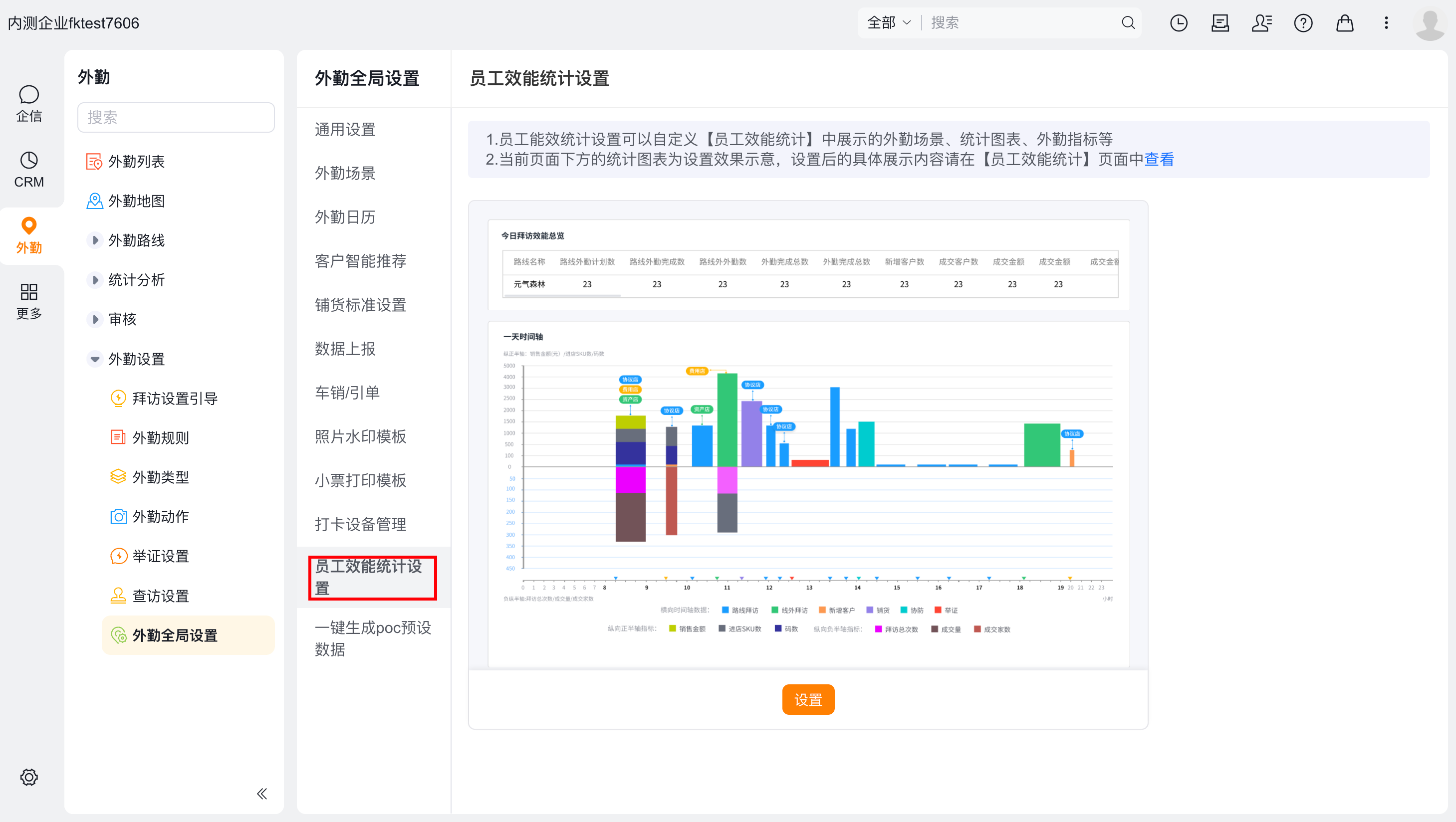1456x822 pixels.
Task: Switch to 外勤场景 settings item
Action: [x=345, y=174]
